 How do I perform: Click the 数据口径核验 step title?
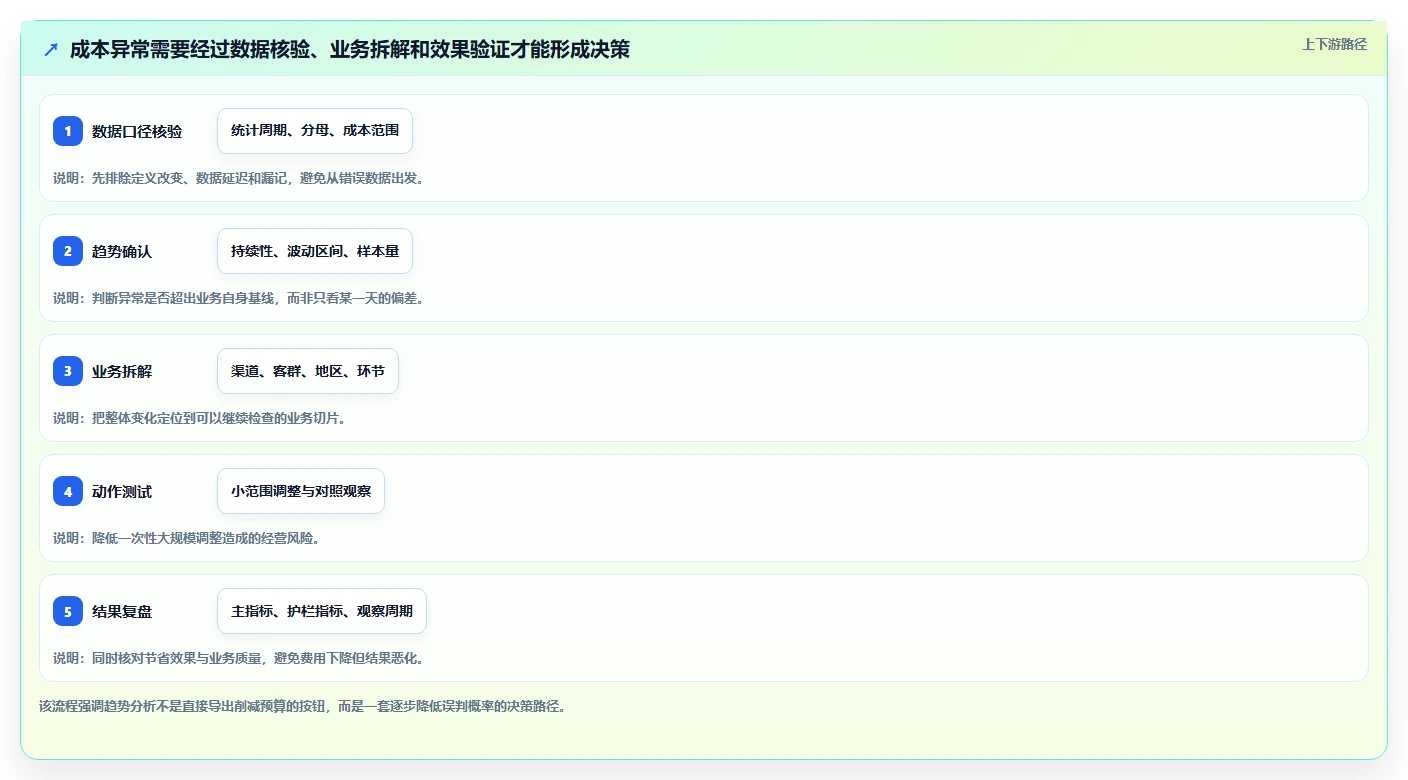tap(137, 131)
